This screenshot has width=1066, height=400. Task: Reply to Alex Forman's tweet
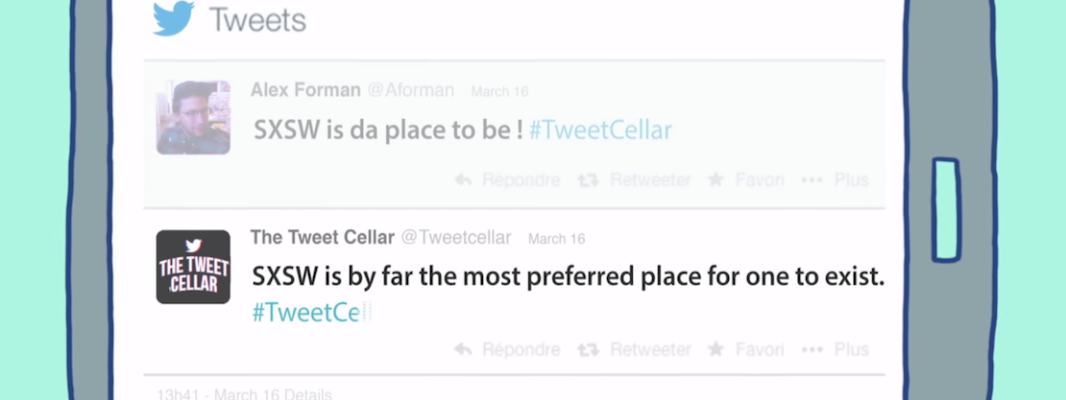pyautogui.click(x=507, y=180)
